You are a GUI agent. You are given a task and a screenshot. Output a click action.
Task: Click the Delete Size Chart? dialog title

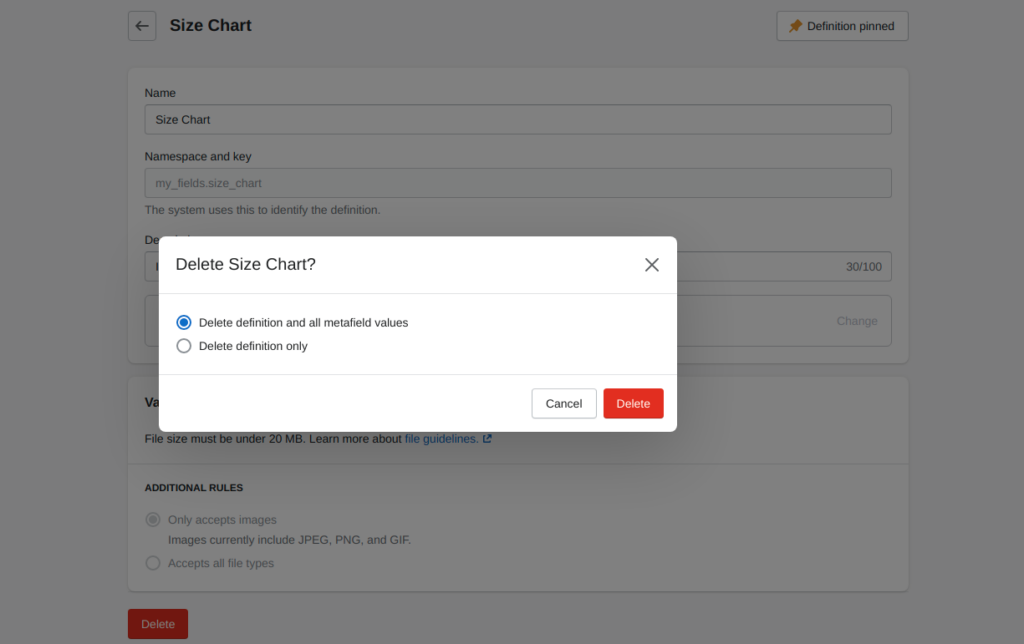coord(246,265)
